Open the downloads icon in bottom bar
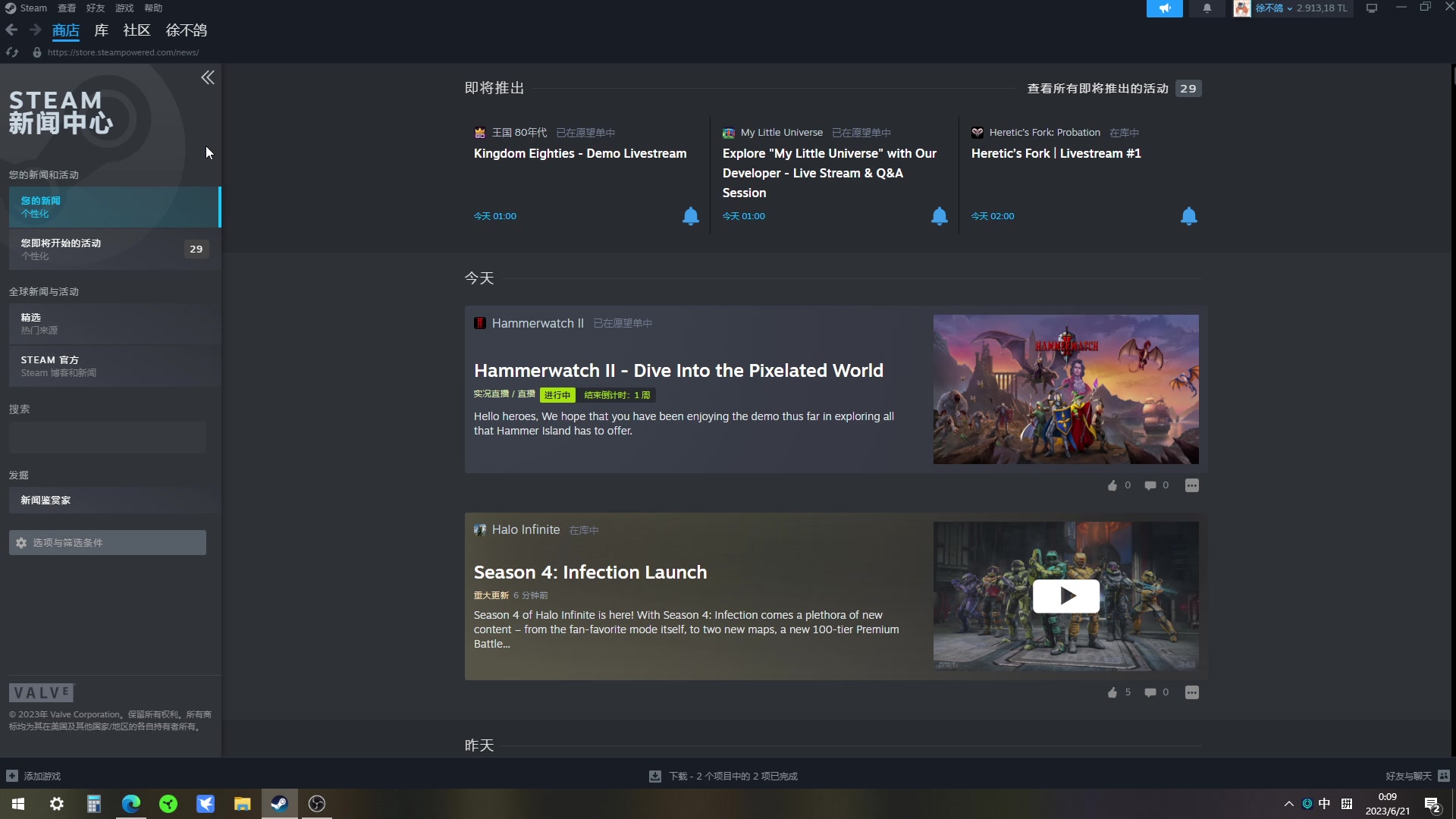The height and width of the screenshot is (819, 1456). 654,776
